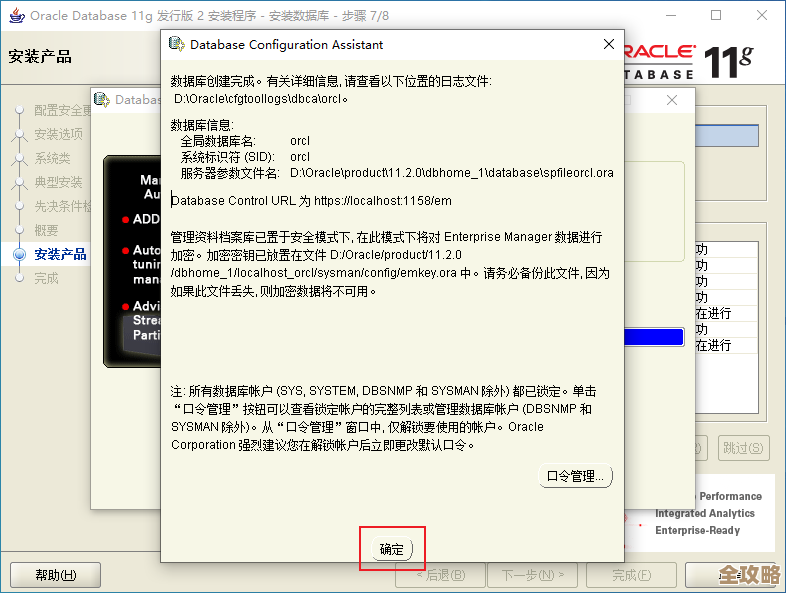Select the 安装选项 step in sidebar
Image resolution: width=786 pixels, height=593 pixels.
click(x=58, y=134)
